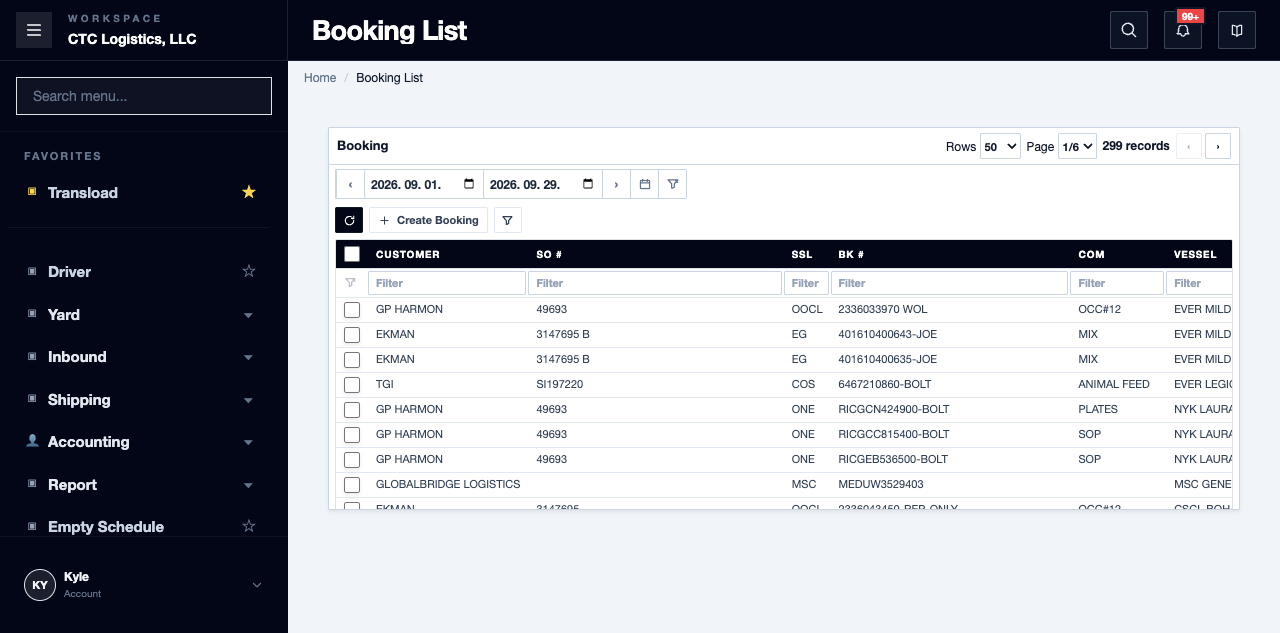Expand the Shipping menu chevron
1280x633 pixels.
pyautogui.click(x=248, y=400)
